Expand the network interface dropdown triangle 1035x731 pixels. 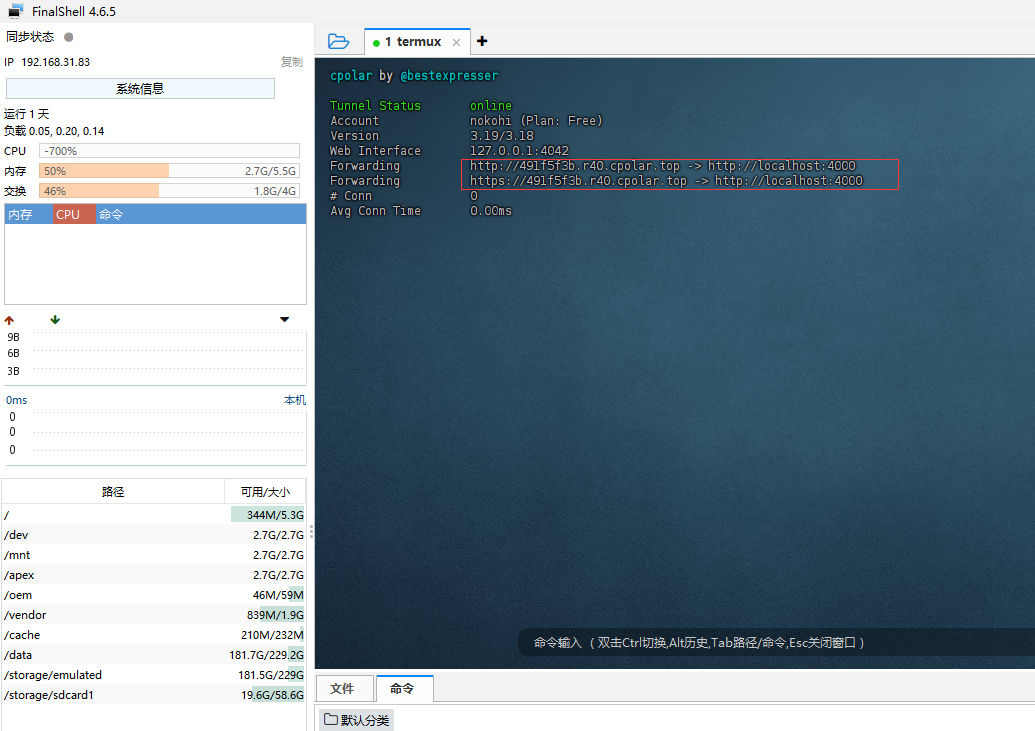click(284, 320)
